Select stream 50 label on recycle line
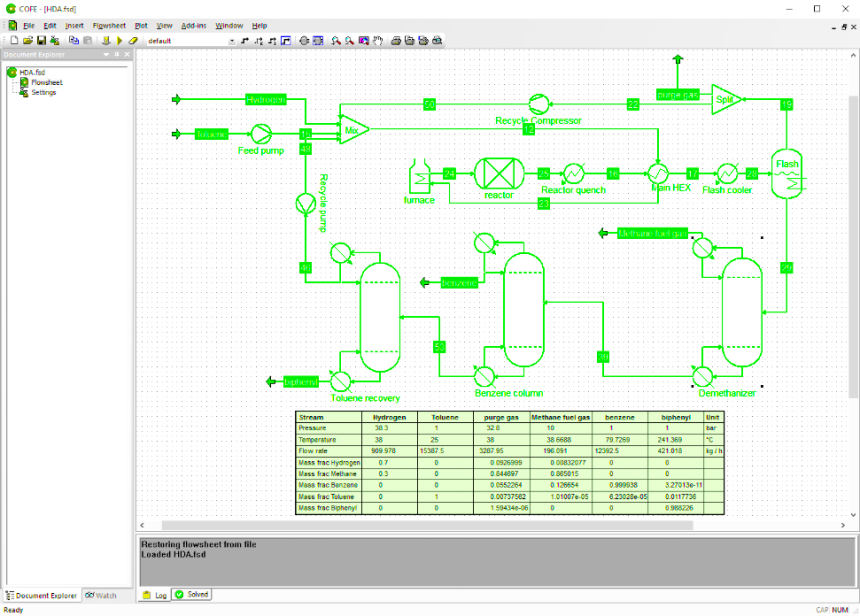860x616 pixels. pyautogui.click(x=429, y=104)
